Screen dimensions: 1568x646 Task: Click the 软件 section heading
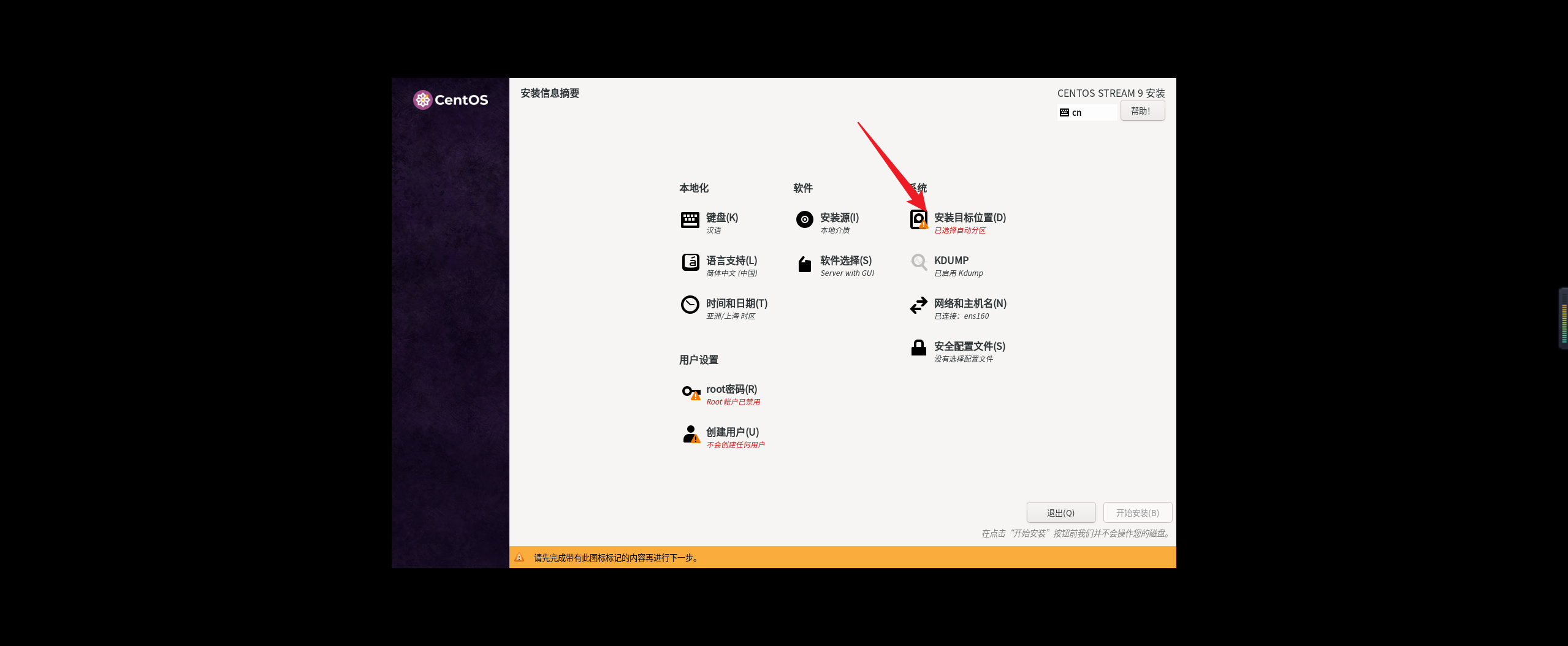pyautogui.click(x=803, y=188)
